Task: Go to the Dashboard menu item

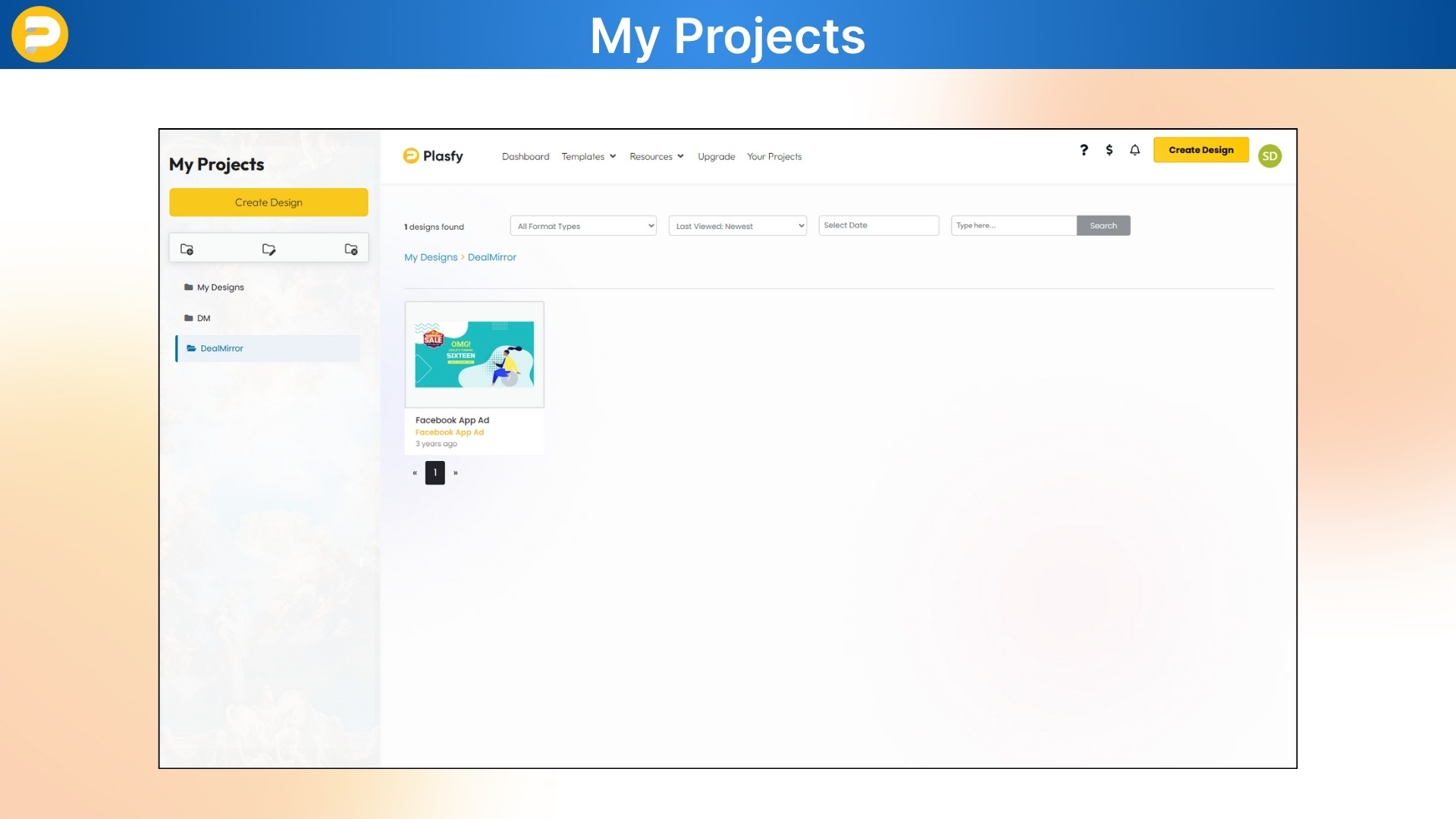Action: pyautogui.click(x=525, y=156)
